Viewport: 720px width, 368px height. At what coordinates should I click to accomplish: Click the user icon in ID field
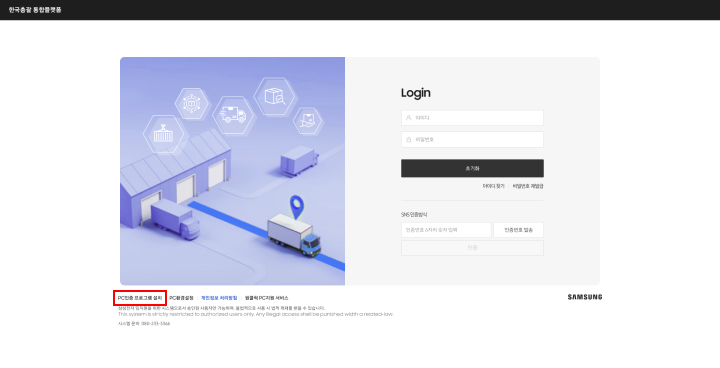click(408, 118)
